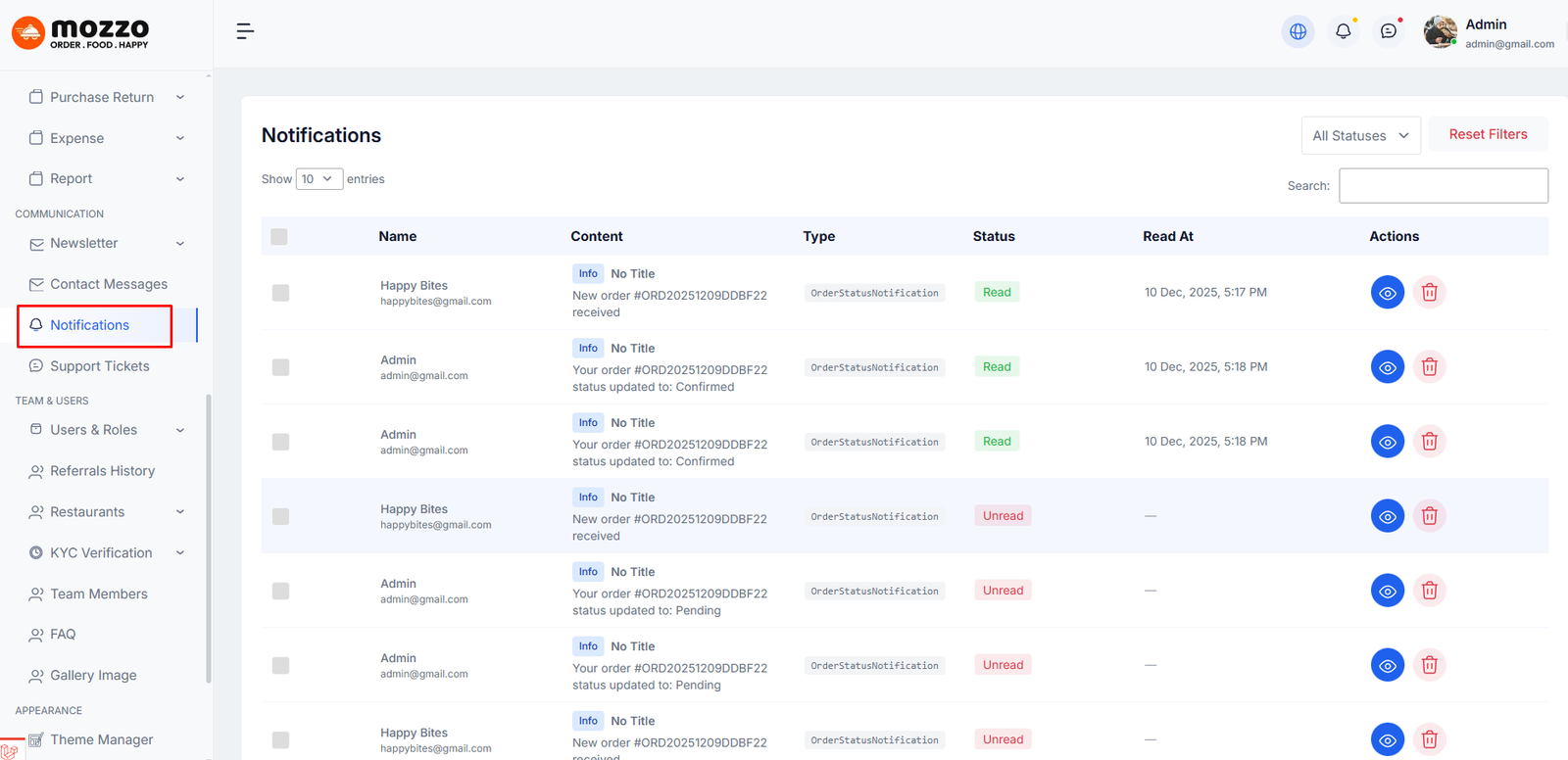Click the hamburger sidebar toggle icon
The image size is (1568, 760).
245,31
